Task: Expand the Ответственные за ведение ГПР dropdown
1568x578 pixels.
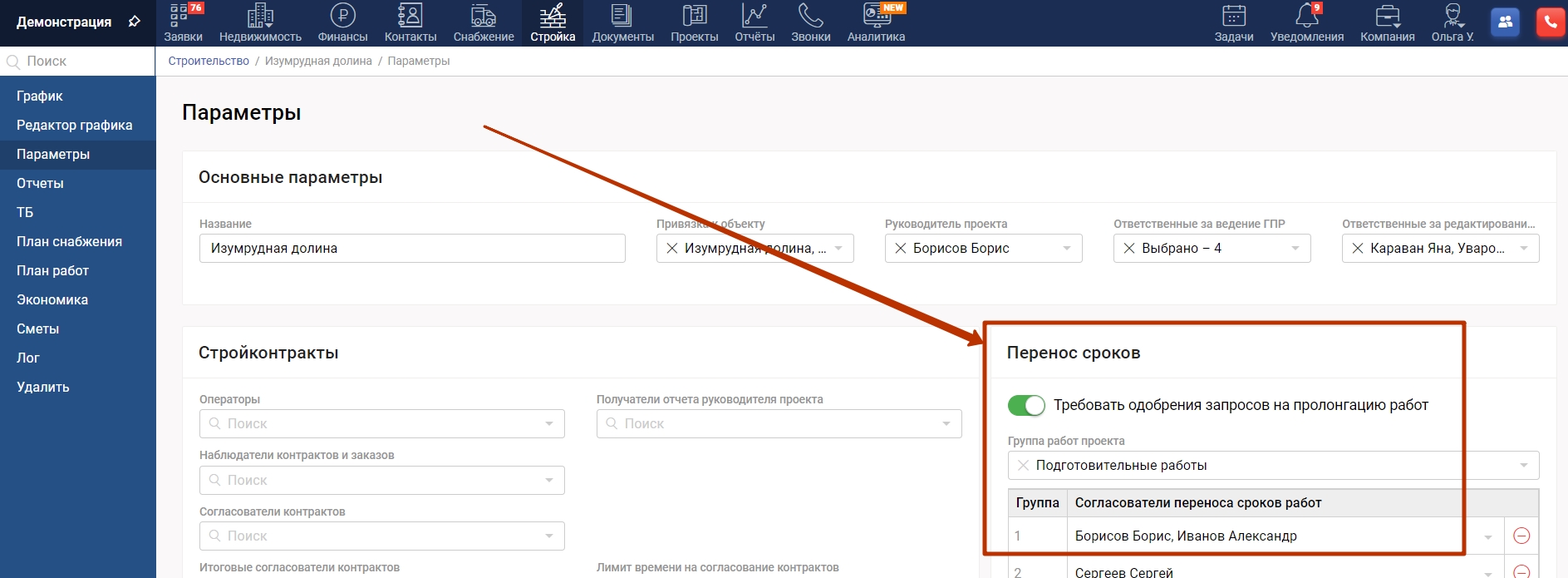Action: pos(1295,248)
